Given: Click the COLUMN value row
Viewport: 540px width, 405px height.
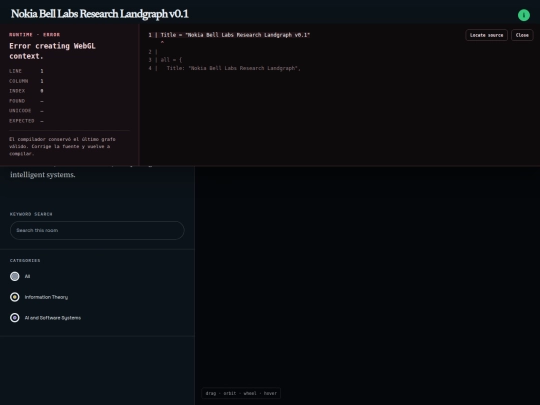Looking at the screenshot, I should coord(26,81).
